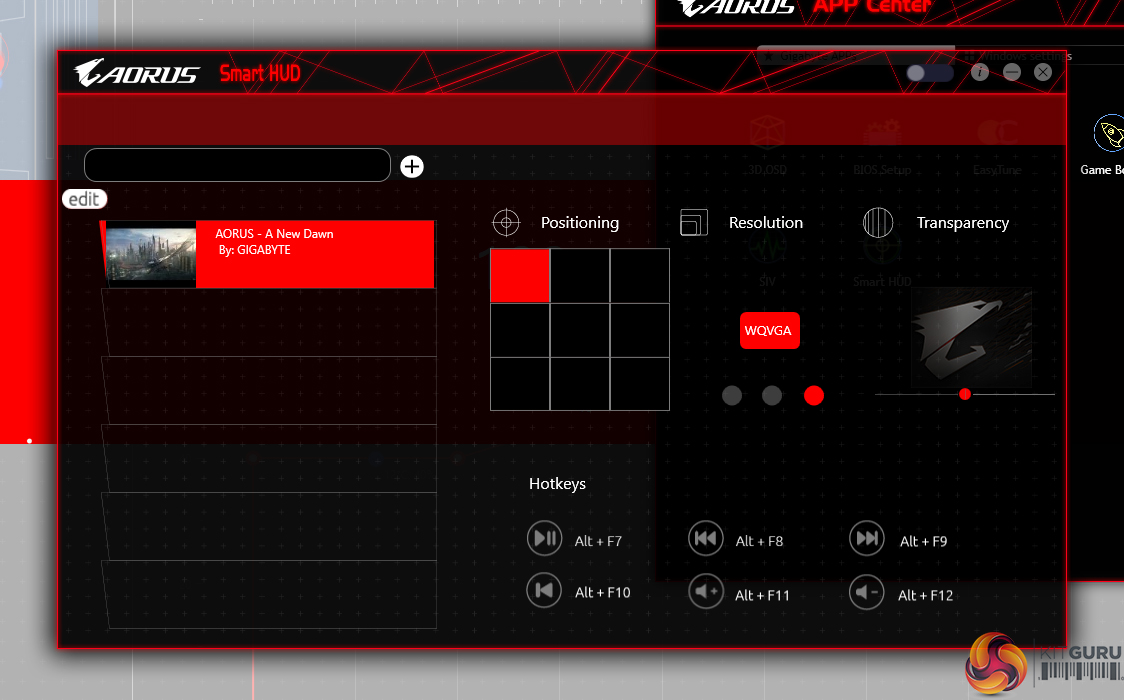Image resolution: width=1124 pixels, height=700 pixels.
Task: Select the bottom-center positioning cell
Action: pos(580,384)
